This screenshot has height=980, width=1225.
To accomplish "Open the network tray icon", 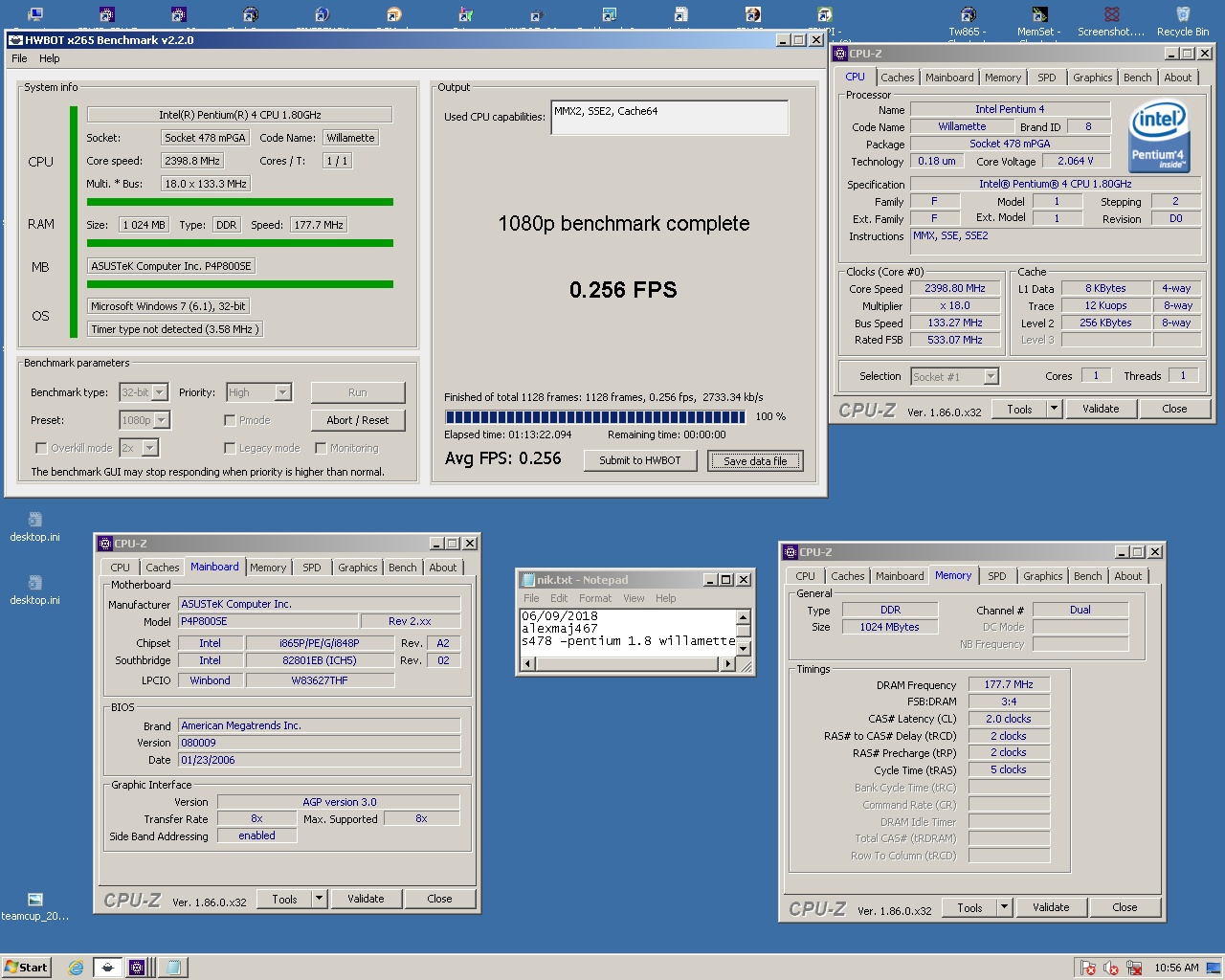I will click(x=1134, y=968).
